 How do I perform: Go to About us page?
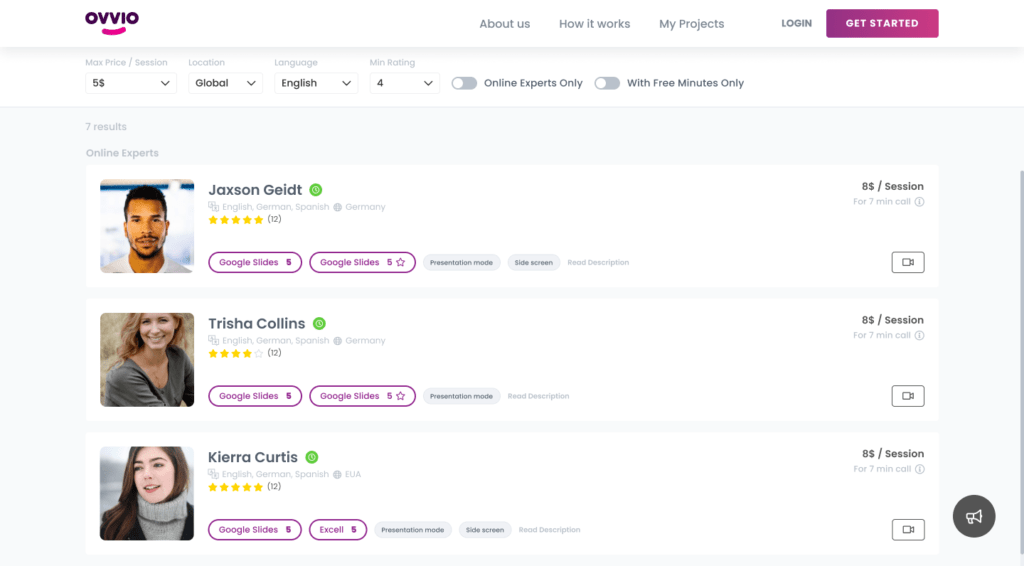tap(504, 24)
